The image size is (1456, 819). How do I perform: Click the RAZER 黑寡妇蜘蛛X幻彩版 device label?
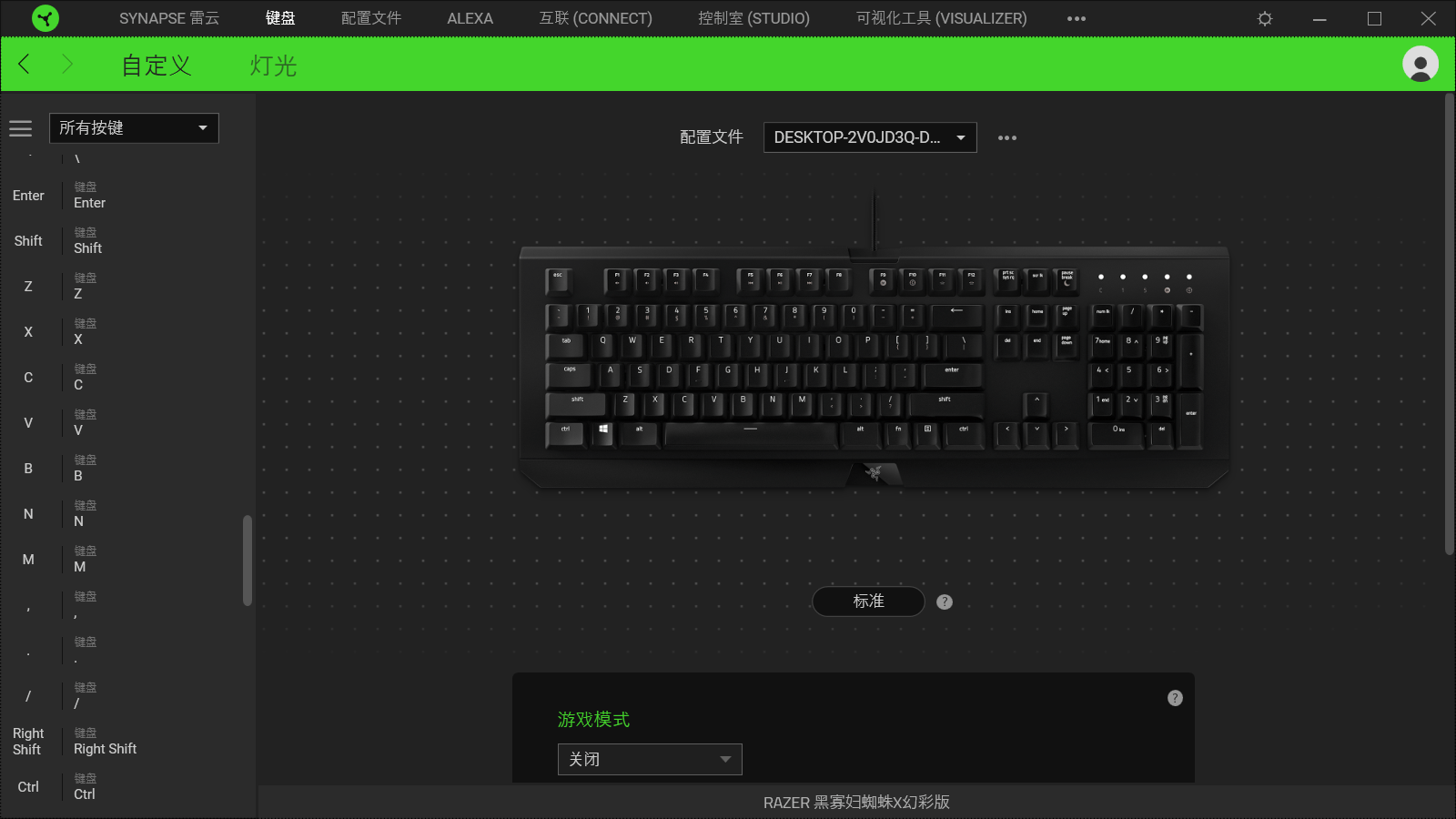coord(856,803)
